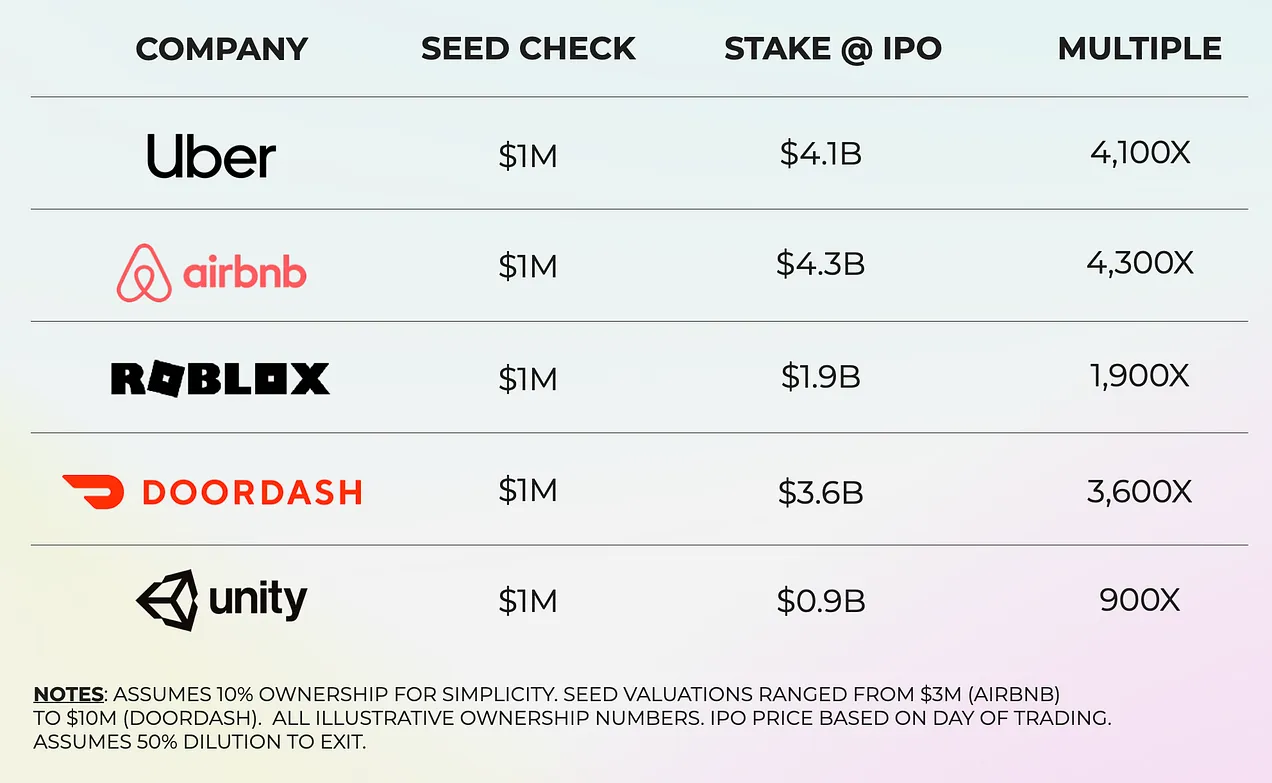Select Uber's 4,100X multiple
Screen dimensions: 1272x783
click(1140, 153)
